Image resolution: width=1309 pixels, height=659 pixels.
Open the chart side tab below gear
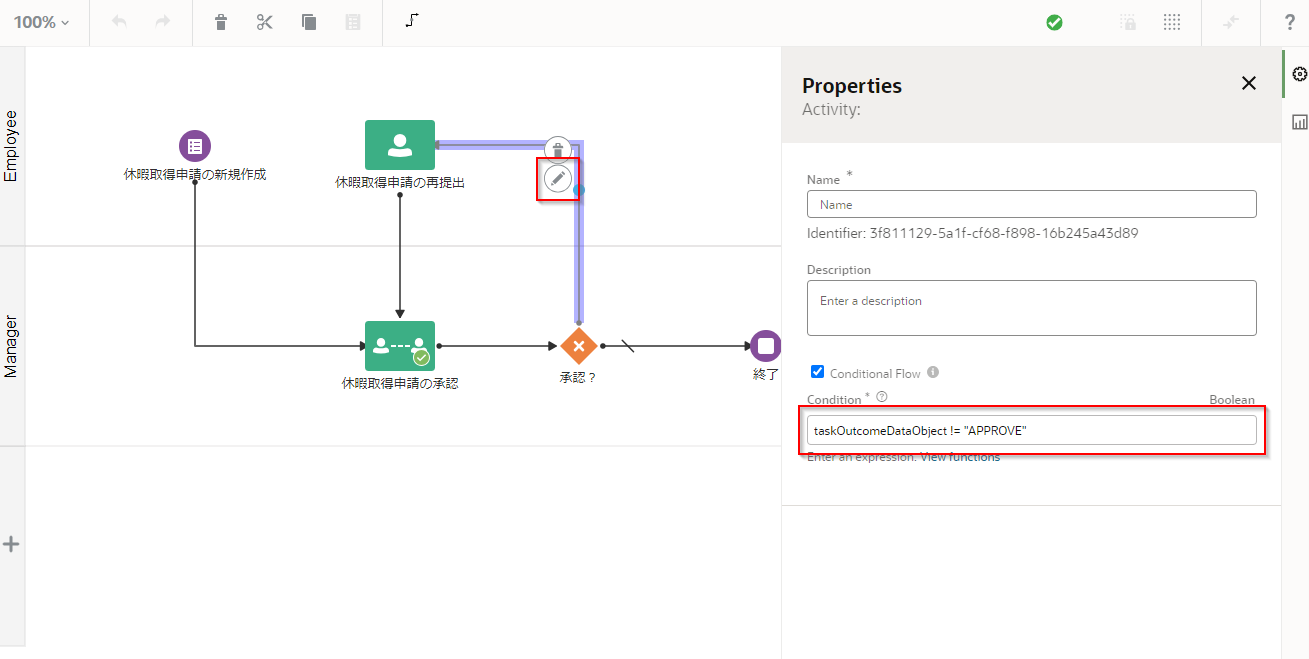[x=1299, y=122]
